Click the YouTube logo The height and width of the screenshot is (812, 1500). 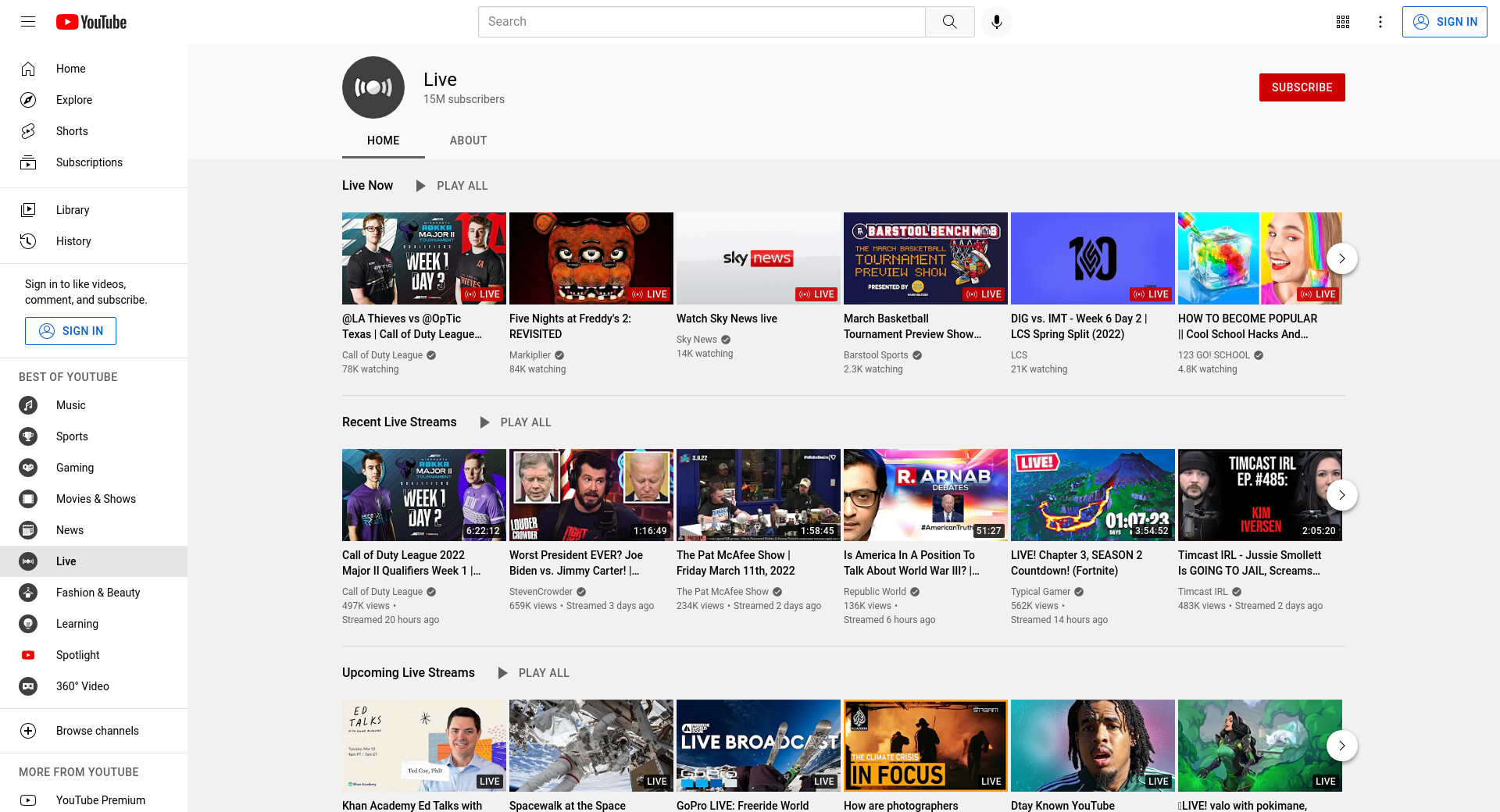(x=91, y=22)
